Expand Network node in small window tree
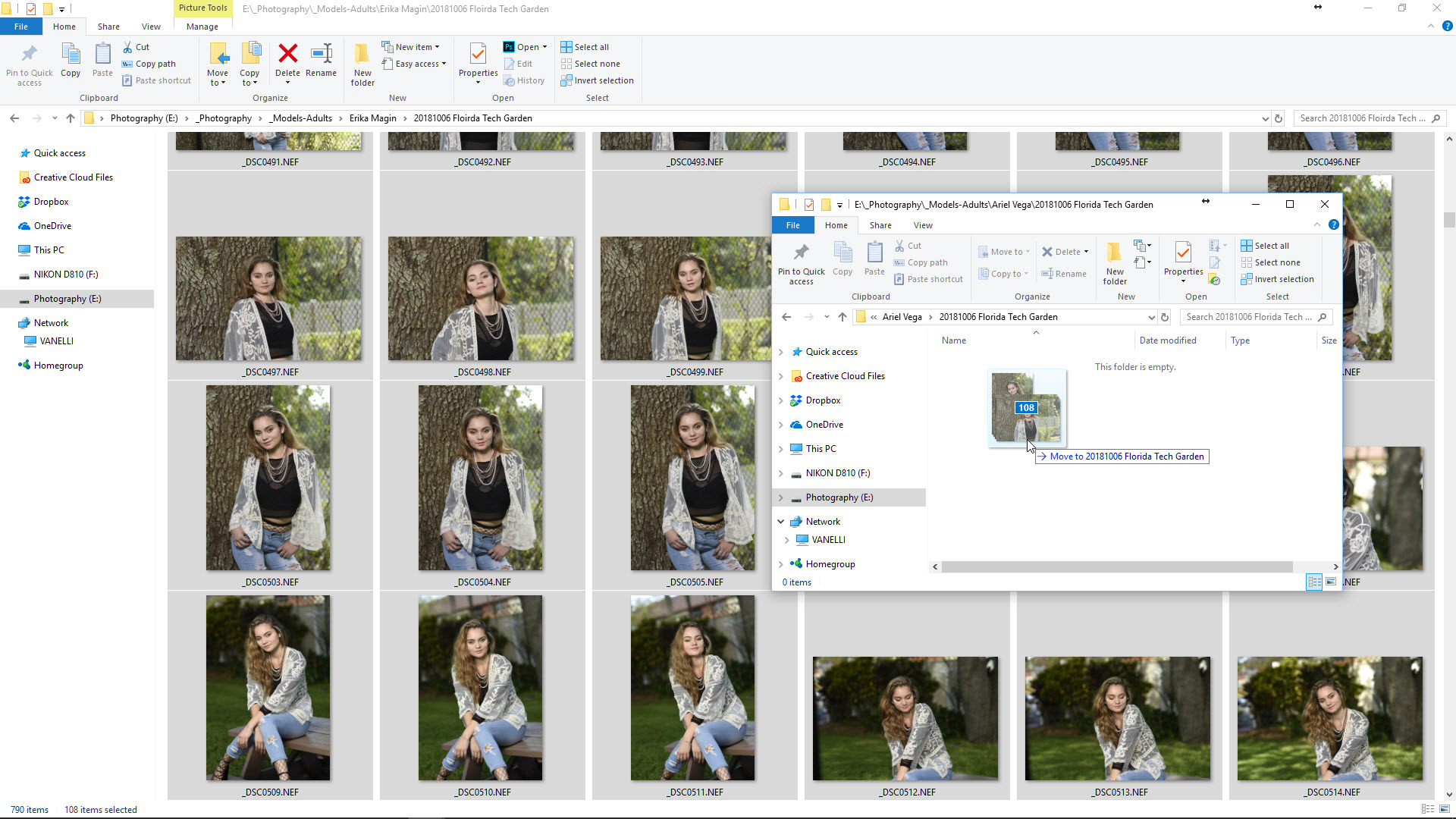 coord(781,522)
